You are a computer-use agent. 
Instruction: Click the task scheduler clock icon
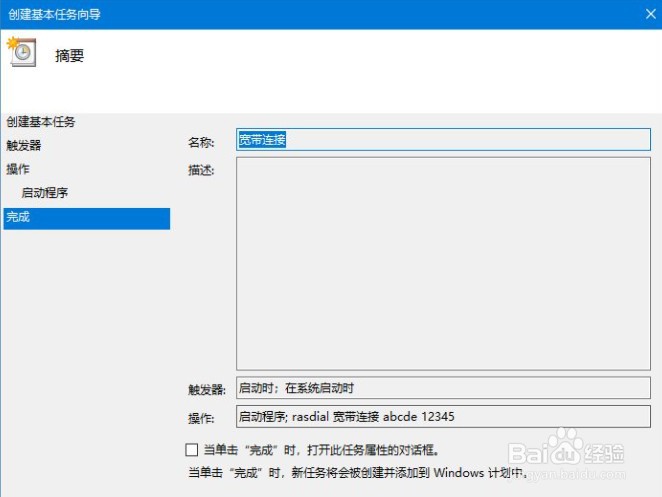click(x=22, y=52)
